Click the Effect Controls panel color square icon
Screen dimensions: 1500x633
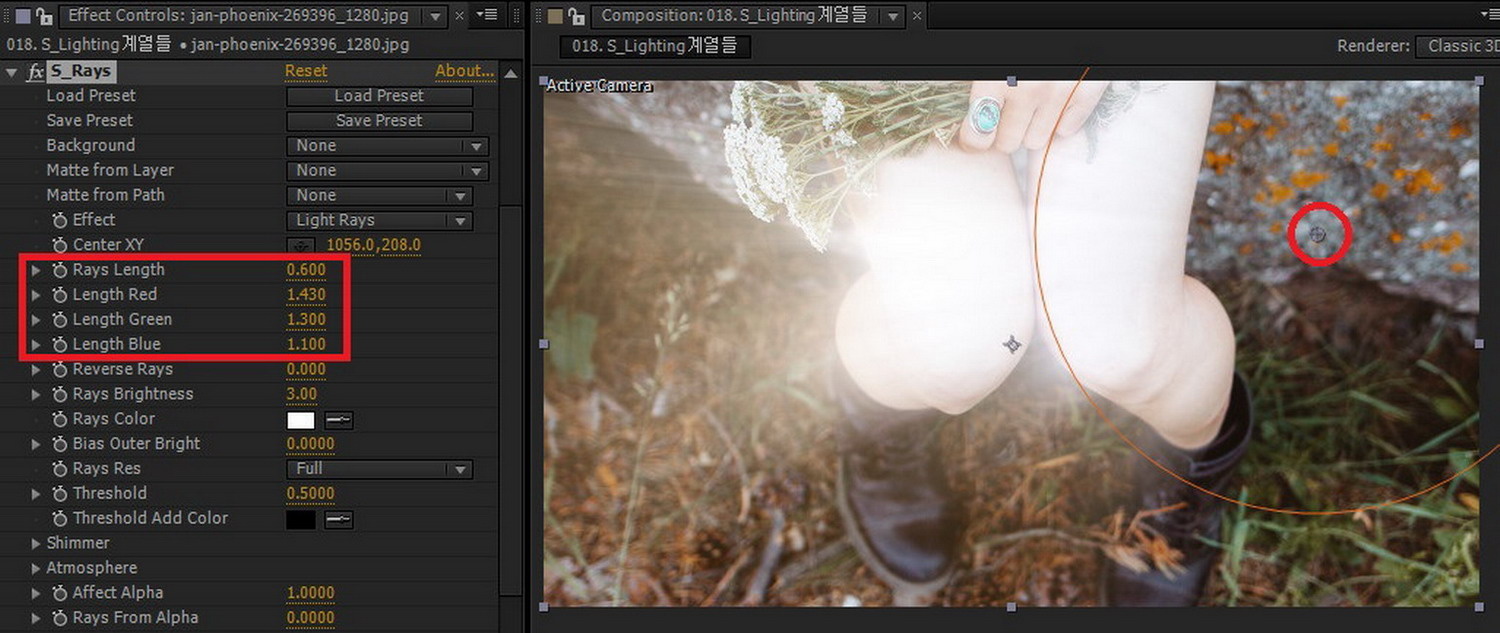(x=24, y=16)
